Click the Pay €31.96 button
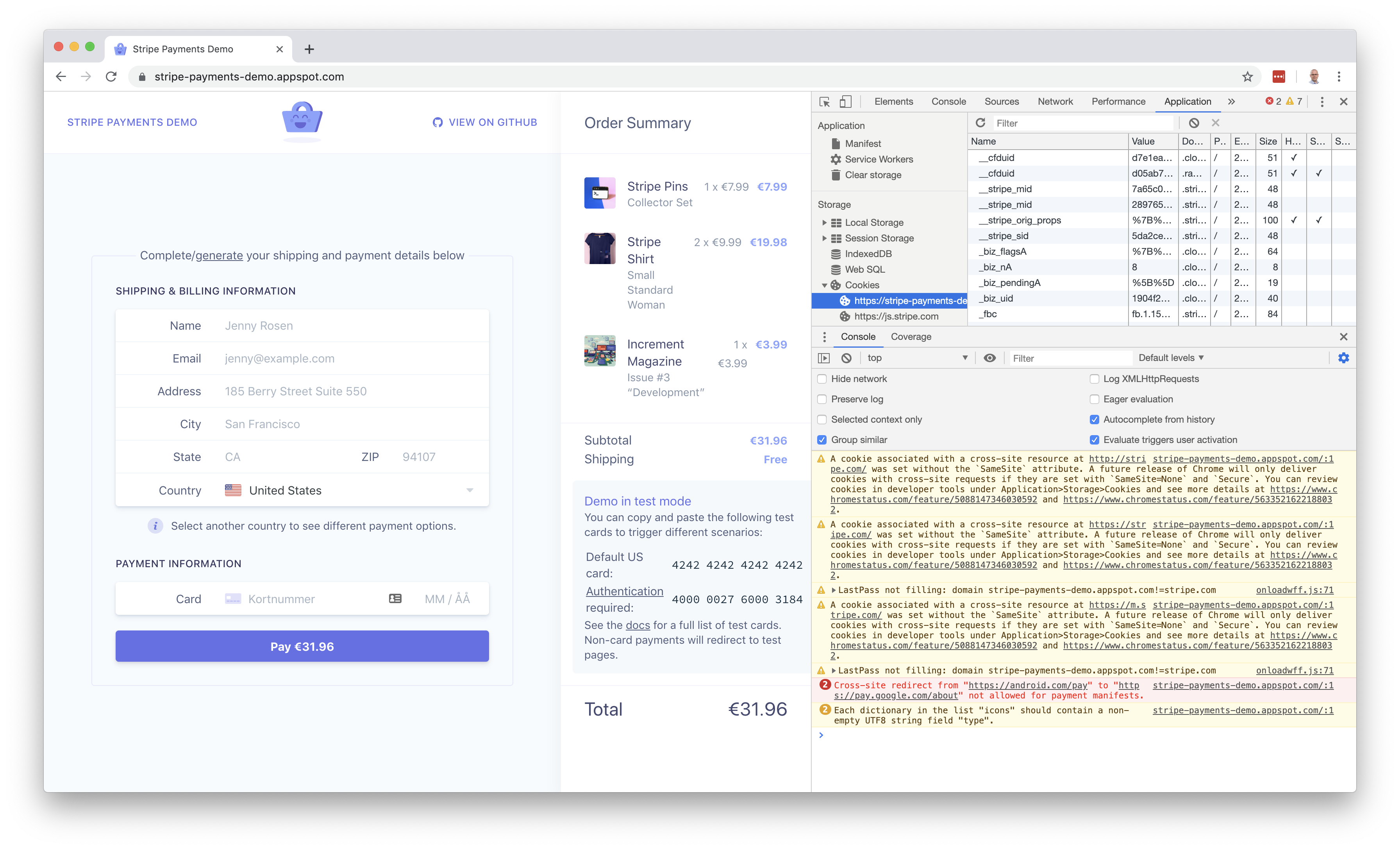The image size is (1400, 850). pyautogui.click(x=302, y=646)
